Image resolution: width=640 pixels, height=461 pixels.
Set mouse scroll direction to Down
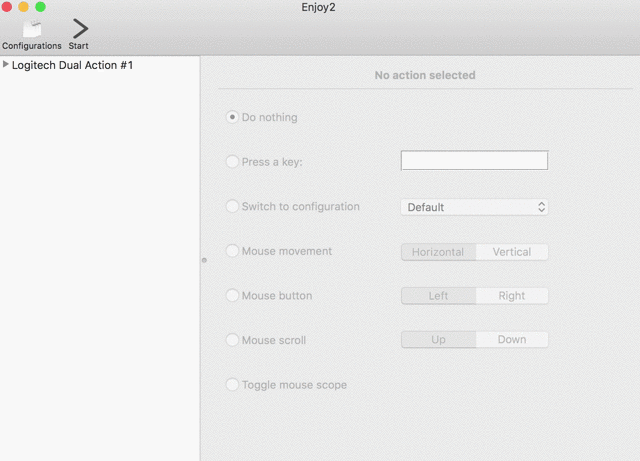click(512, 339)
